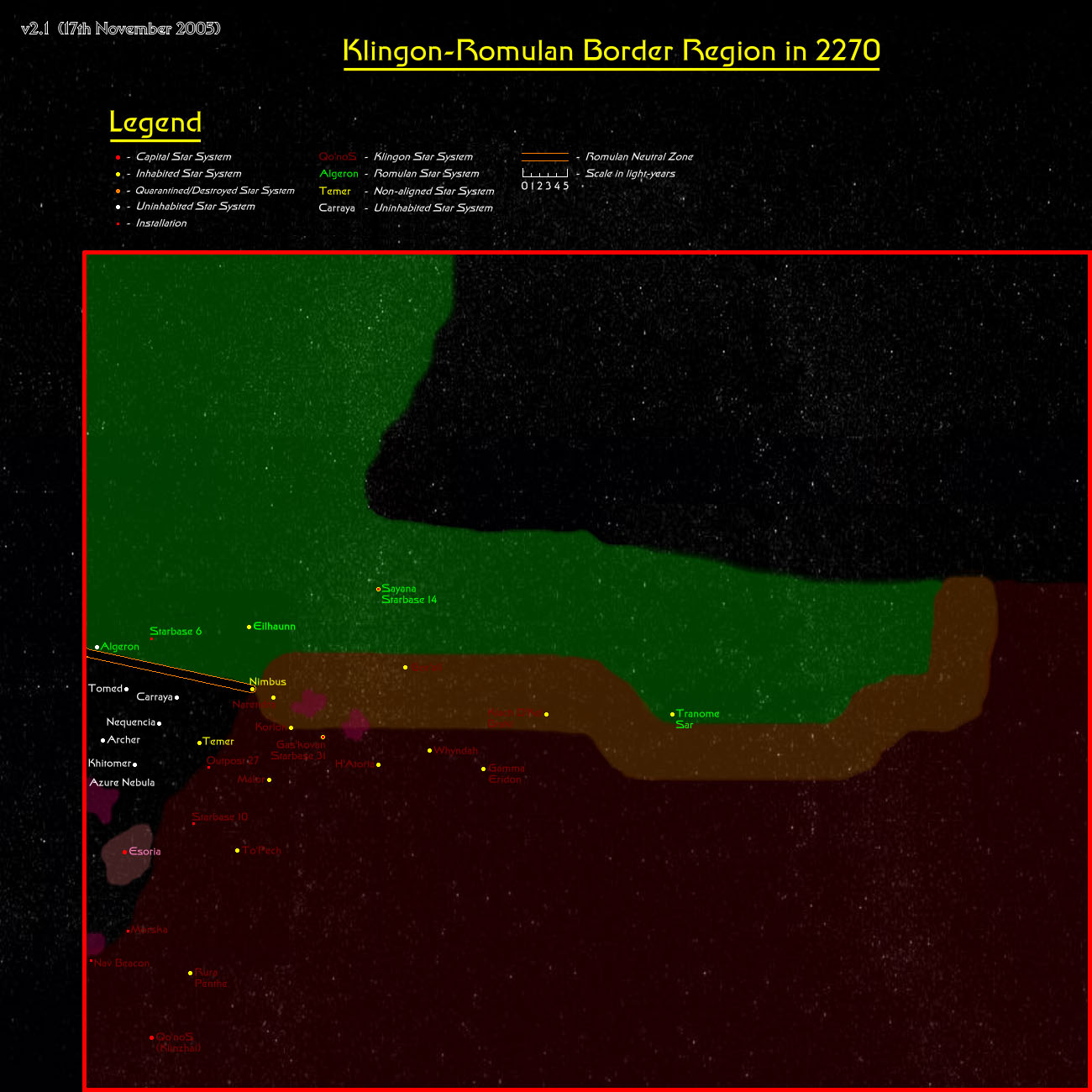This screenshot has height=1092, width=1092.
Task: Click the red Capital Star System legend dot
Action: click(x=118, y=158)
